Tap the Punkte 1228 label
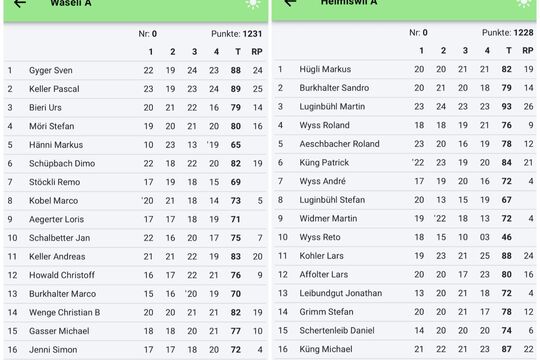This screenshot has width=540, height=360. tap(508, 33)
